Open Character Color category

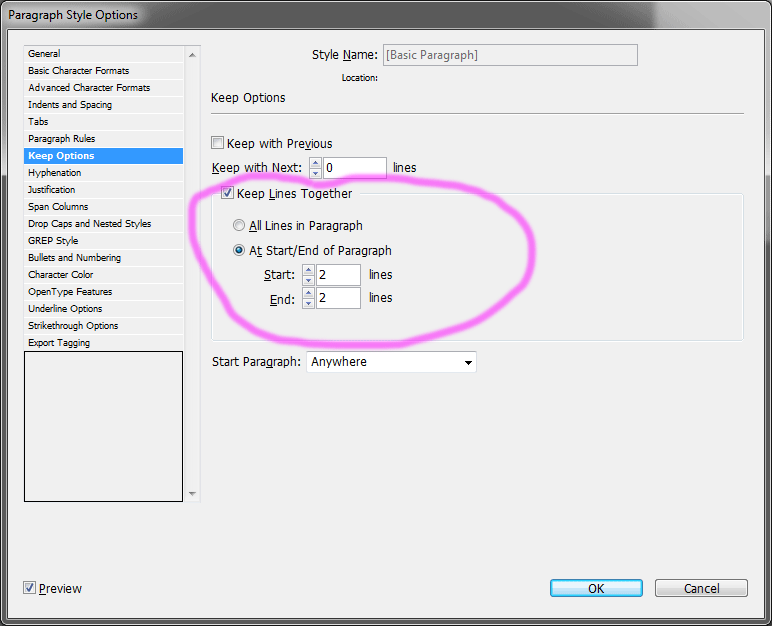(103, 275)
